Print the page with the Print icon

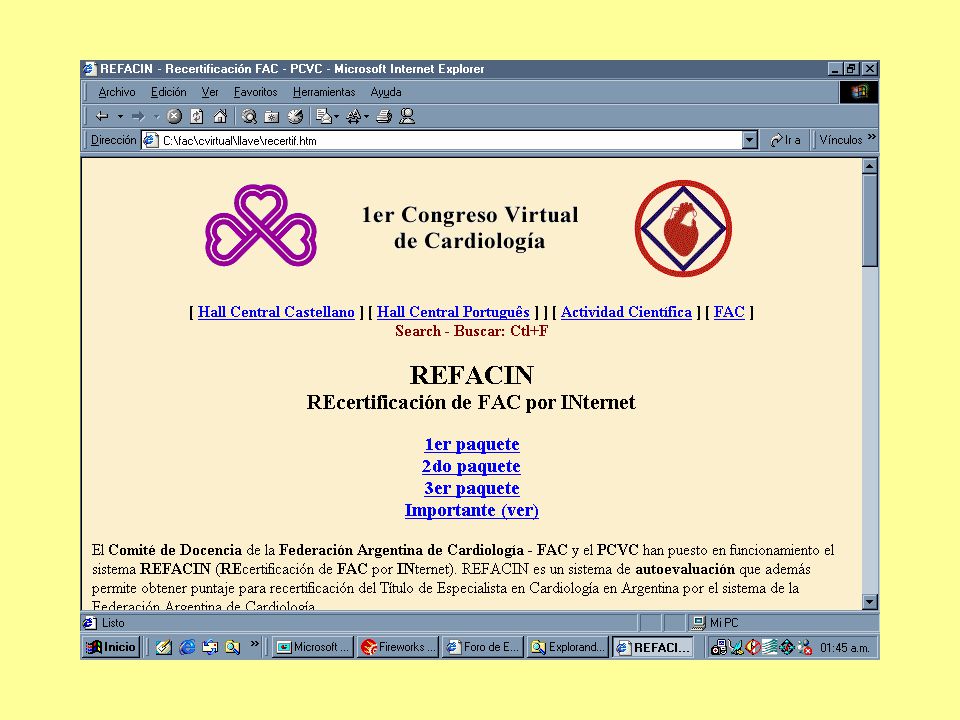[x=384, y=116]
